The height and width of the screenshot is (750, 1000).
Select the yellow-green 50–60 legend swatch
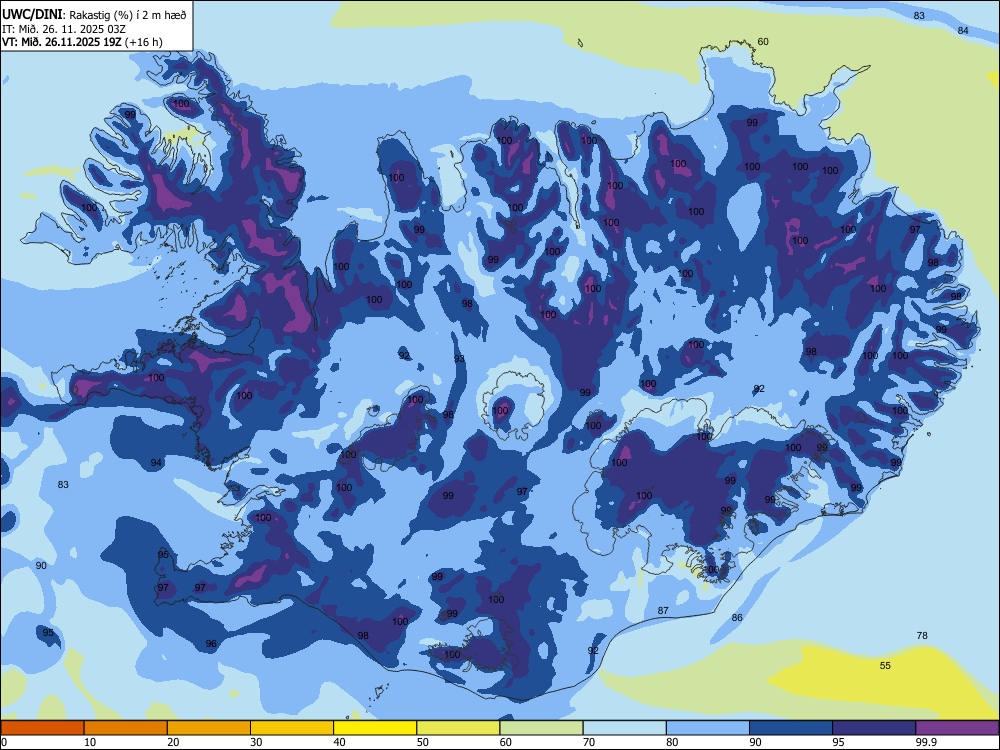tap(458, 728)
